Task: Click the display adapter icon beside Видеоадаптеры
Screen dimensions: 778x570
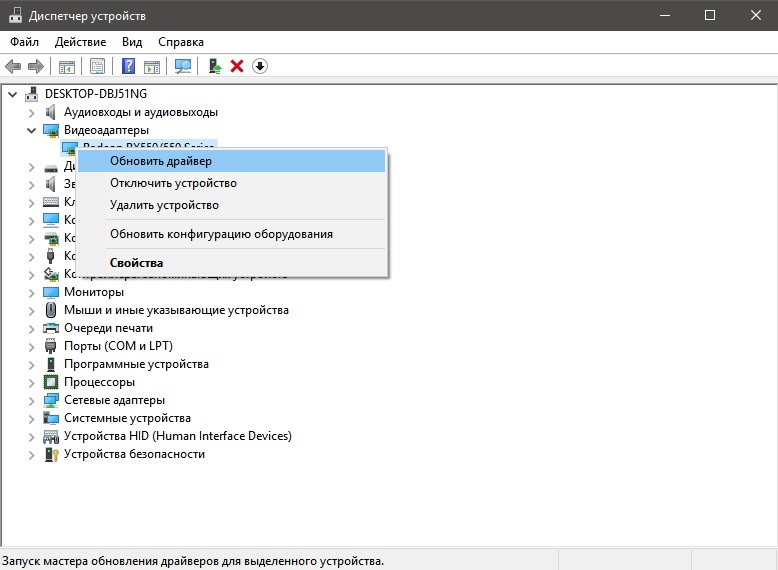Action: coord(51,130)
